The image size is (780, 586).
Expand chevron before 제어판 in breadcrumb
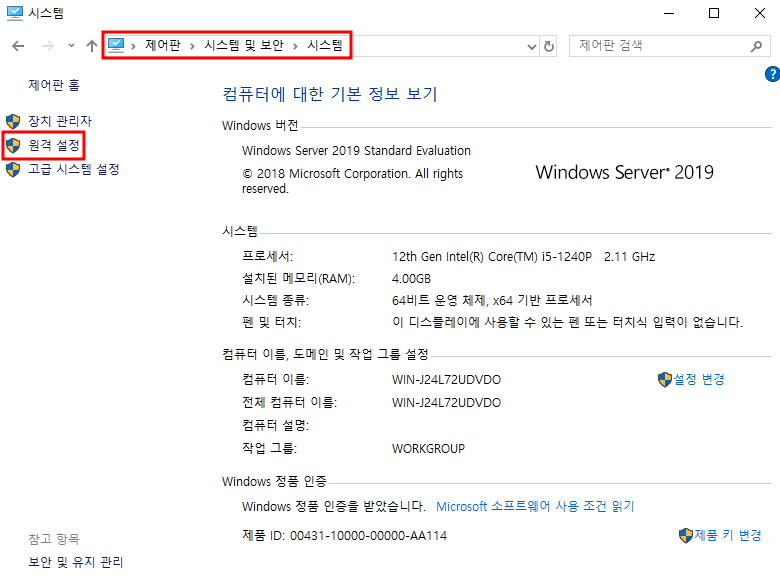[133, 46]
